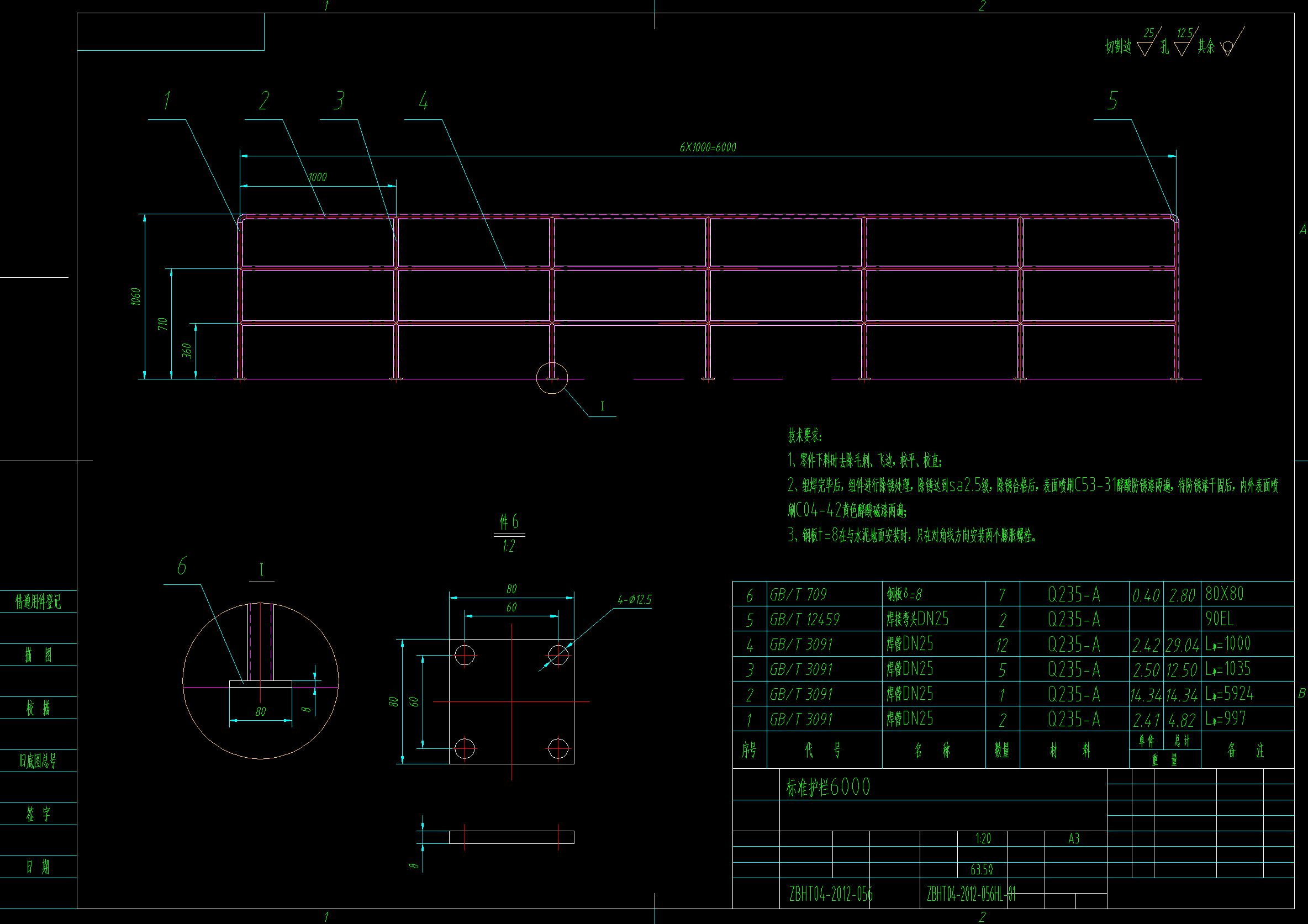The width and height of the screenshot is (1308, 924).
Task: Select the 6X1000=6000 overall dimension text
Action: click(x=708, y=147)
